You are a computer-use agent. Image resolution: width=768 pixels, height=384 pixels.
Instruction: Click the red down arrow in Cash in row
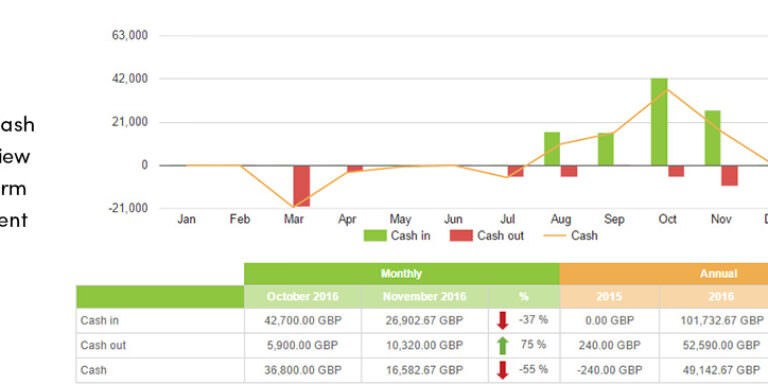pyautogui.click(x=503, y=321)
